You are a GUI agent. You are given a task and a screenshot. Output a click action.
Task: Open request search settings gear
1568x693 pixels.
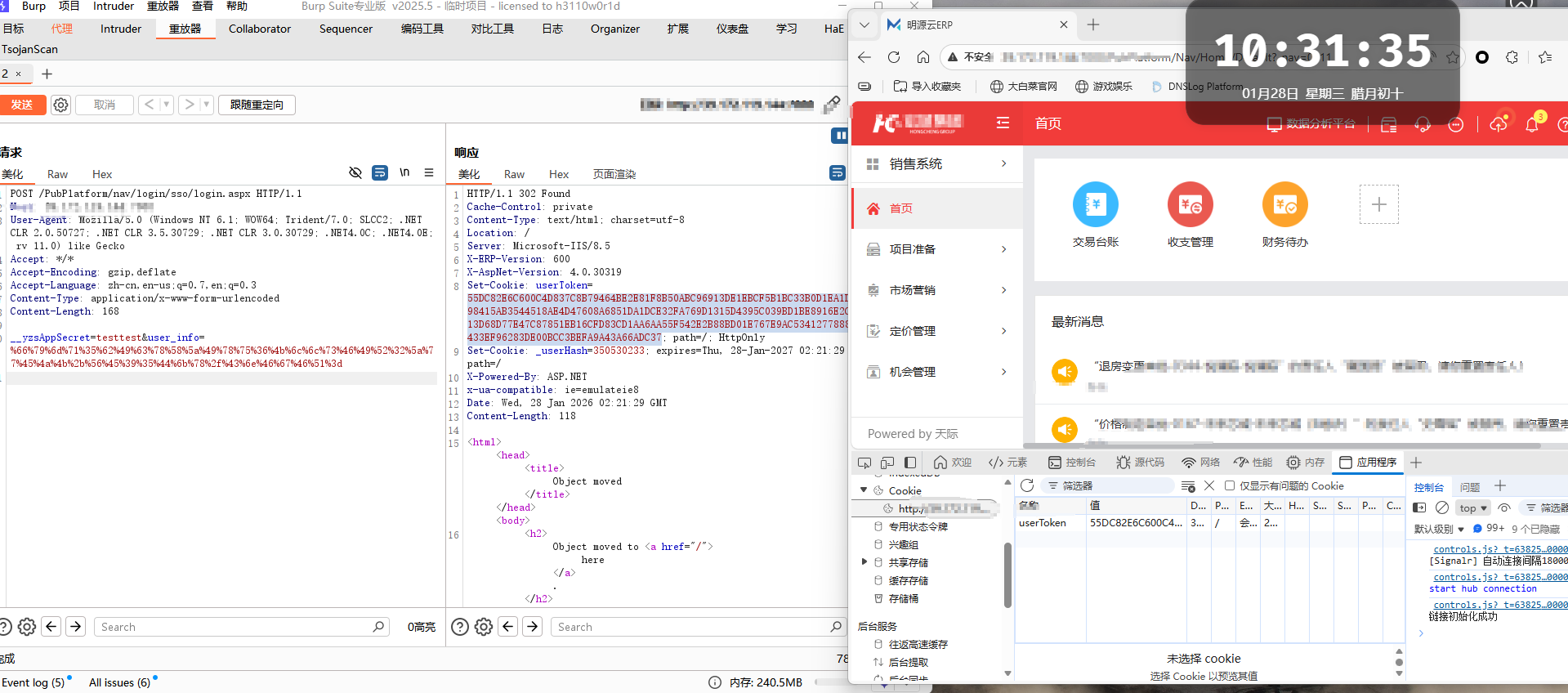click(x=27, y=627)
